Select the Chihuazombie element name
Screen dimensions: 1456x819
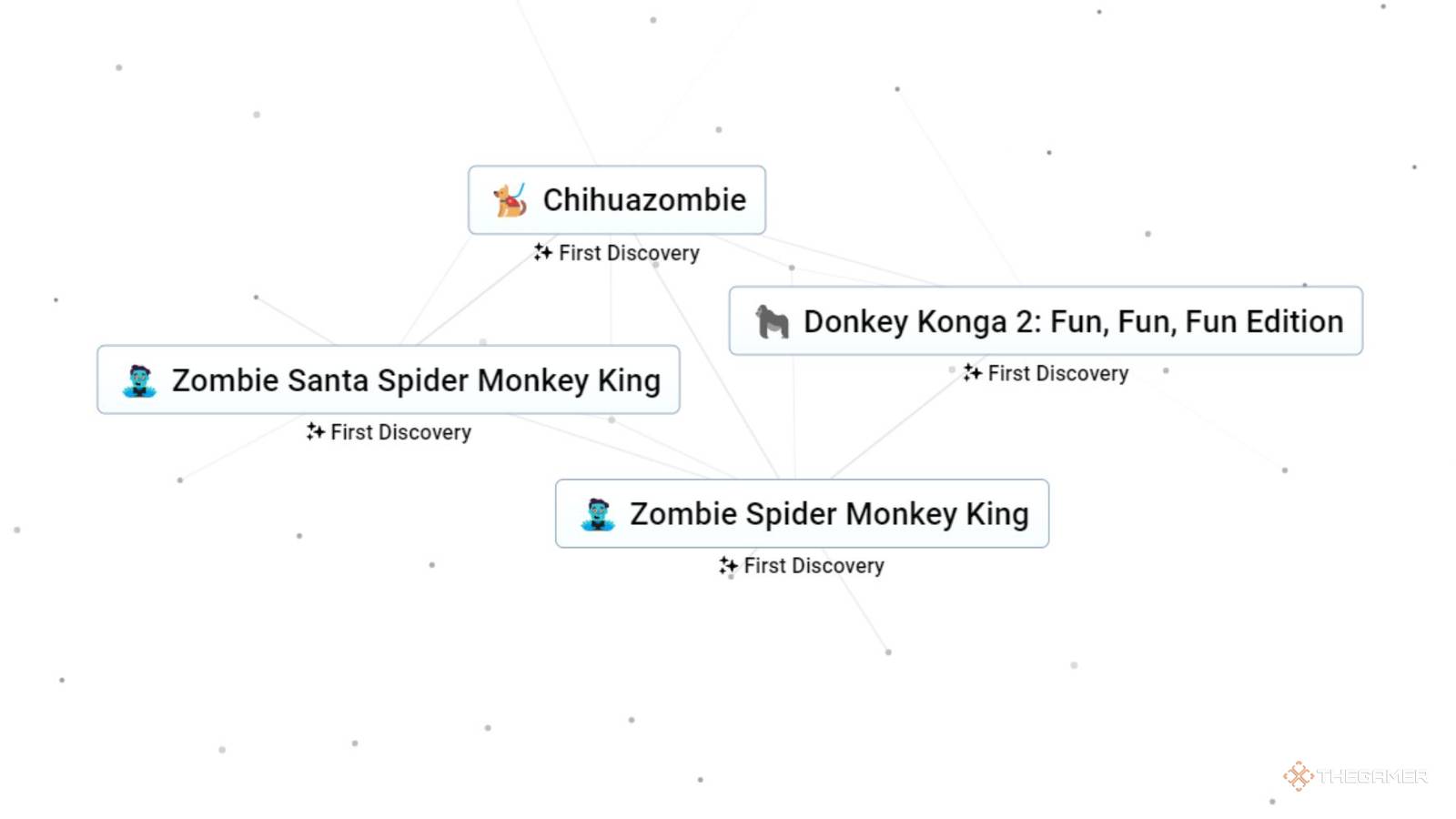pos(644,200)
